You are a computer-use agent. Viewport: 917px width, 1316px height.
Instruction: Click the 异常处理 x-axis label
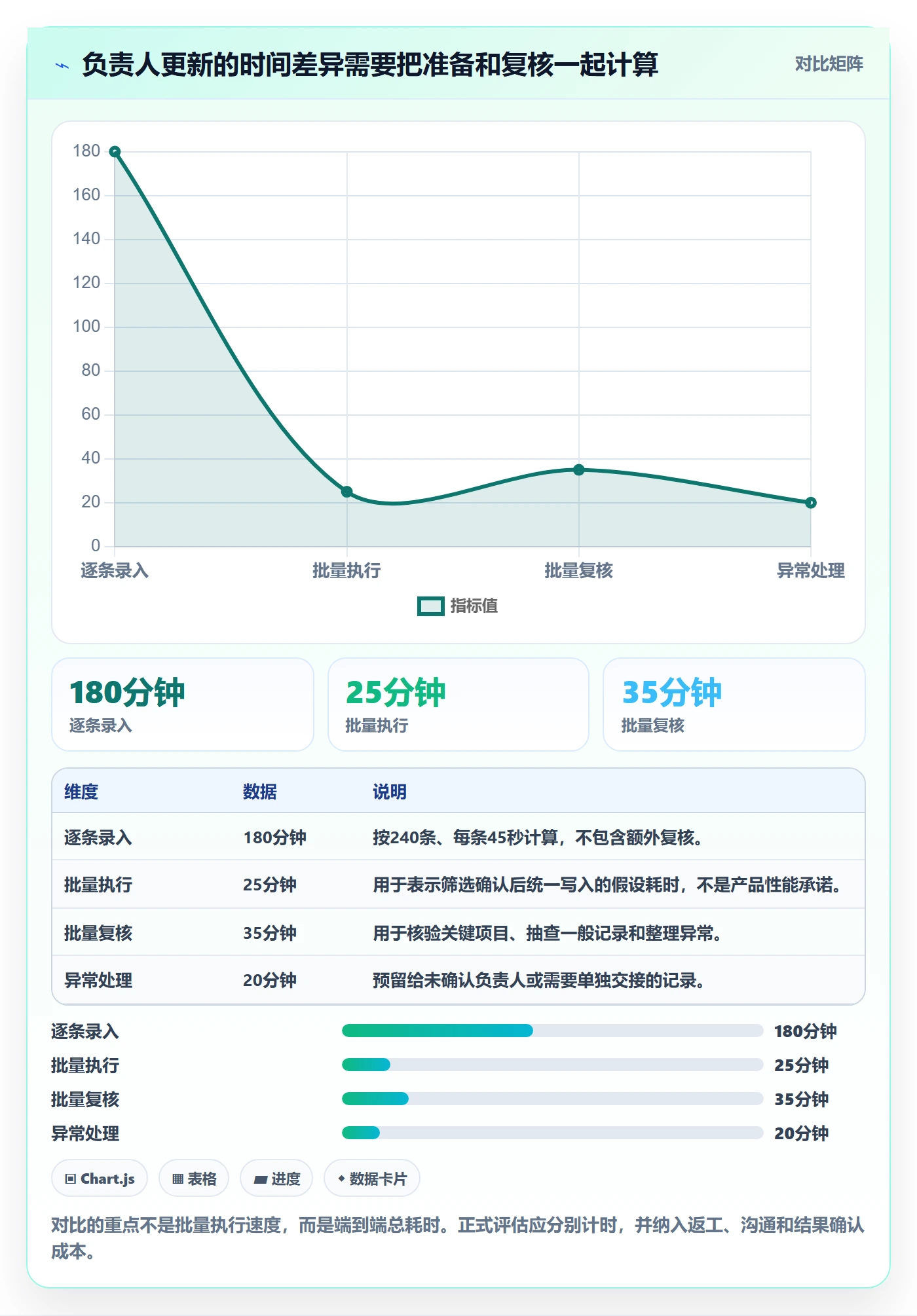811,571
